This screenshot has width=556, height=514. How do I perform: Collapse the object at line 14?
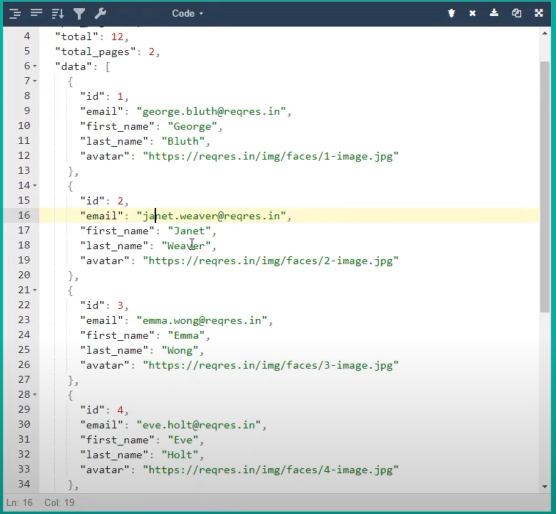coord(35,185)
